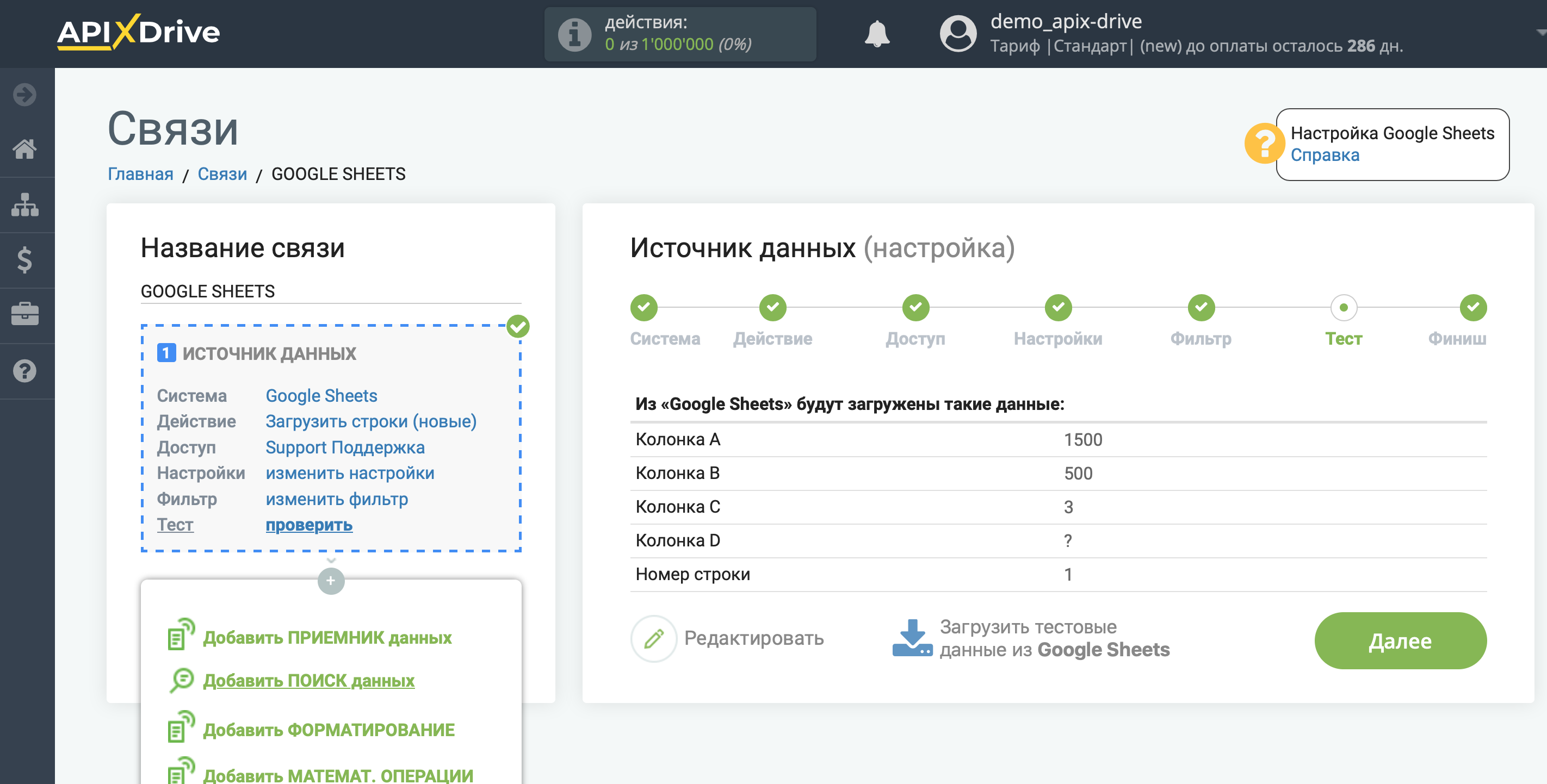Go to the Фильтр step circle
This screenshot has width=1547, height=784.
tap(1201, 307)
